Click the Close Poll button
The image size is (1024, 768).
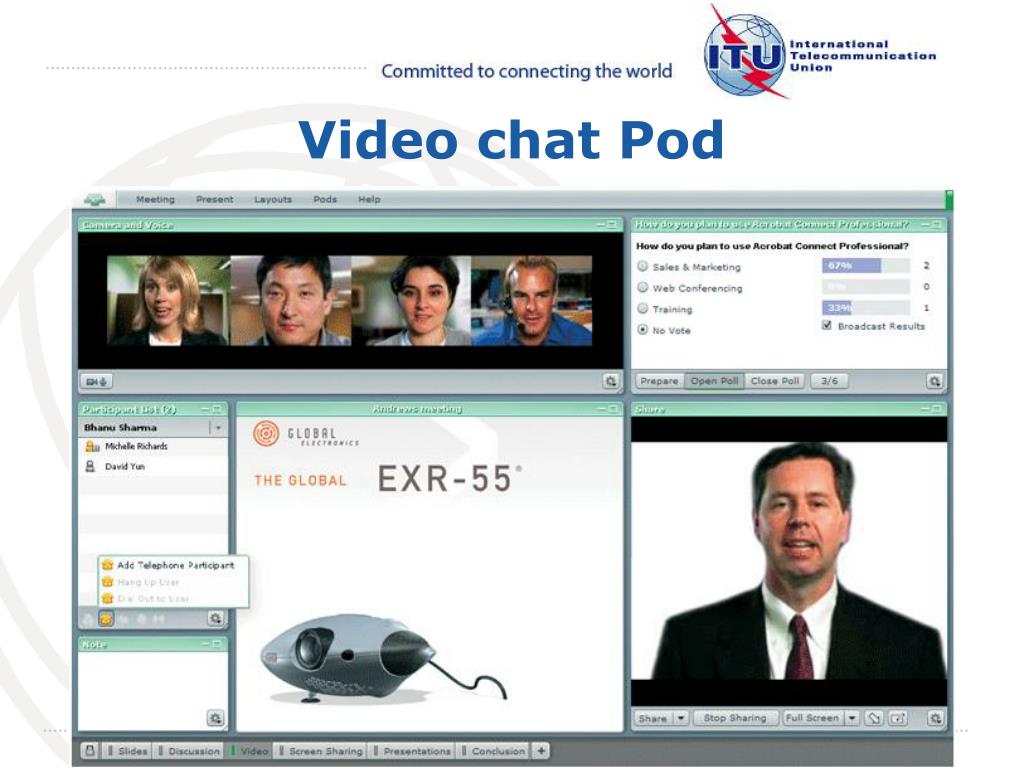775,381
